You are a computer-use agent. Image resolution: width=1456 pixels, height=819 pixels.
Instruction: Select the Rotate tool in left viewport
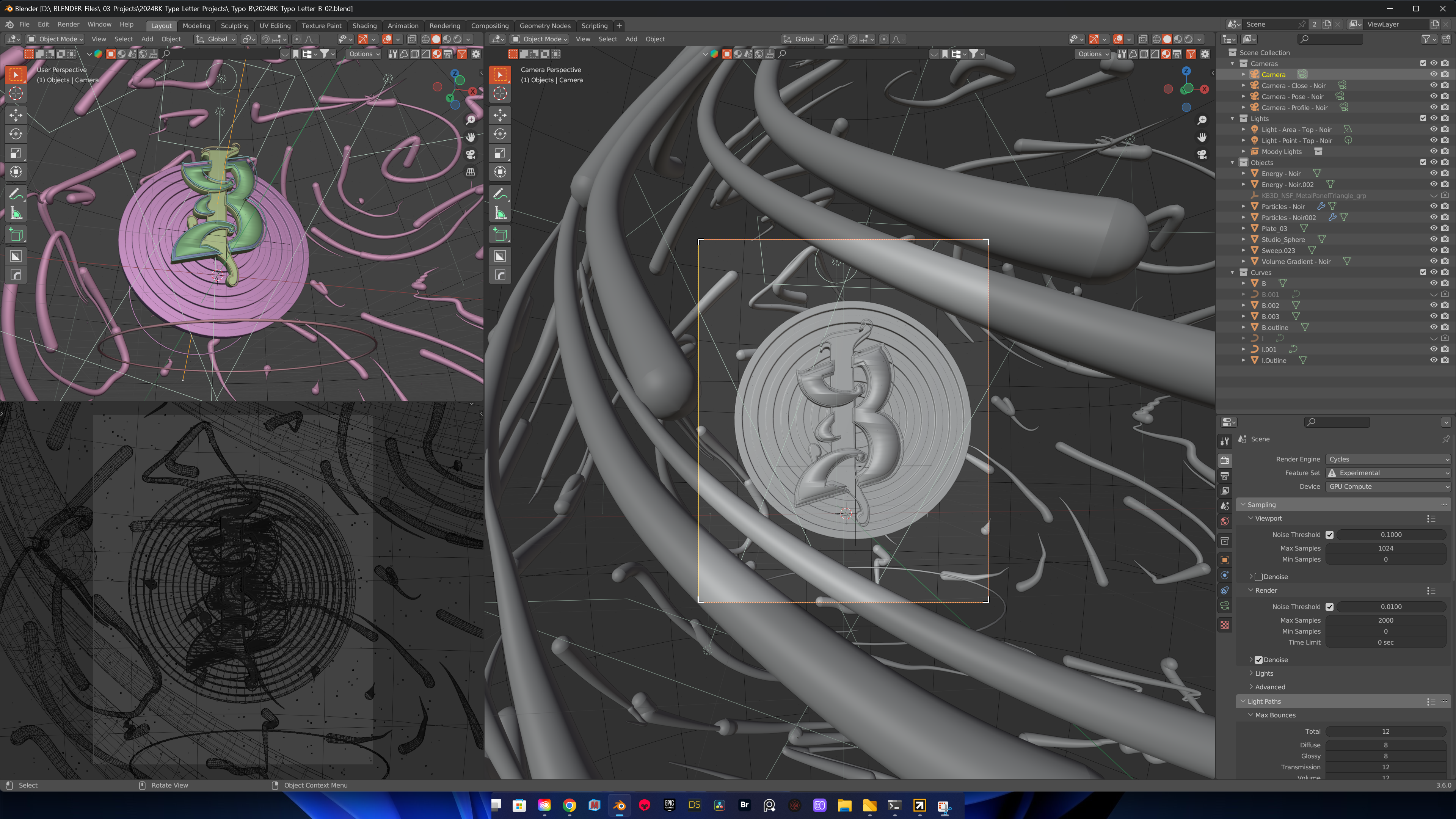[x=16, y=134]
